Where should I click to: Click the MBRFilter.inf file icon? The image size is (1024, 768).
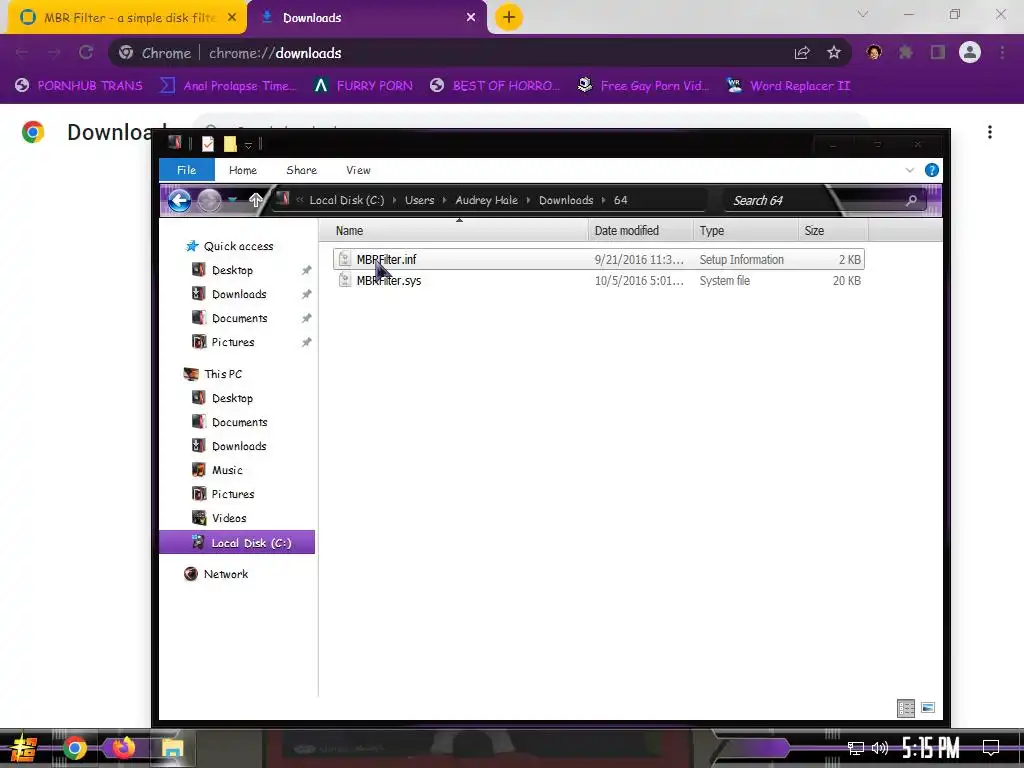345,259
